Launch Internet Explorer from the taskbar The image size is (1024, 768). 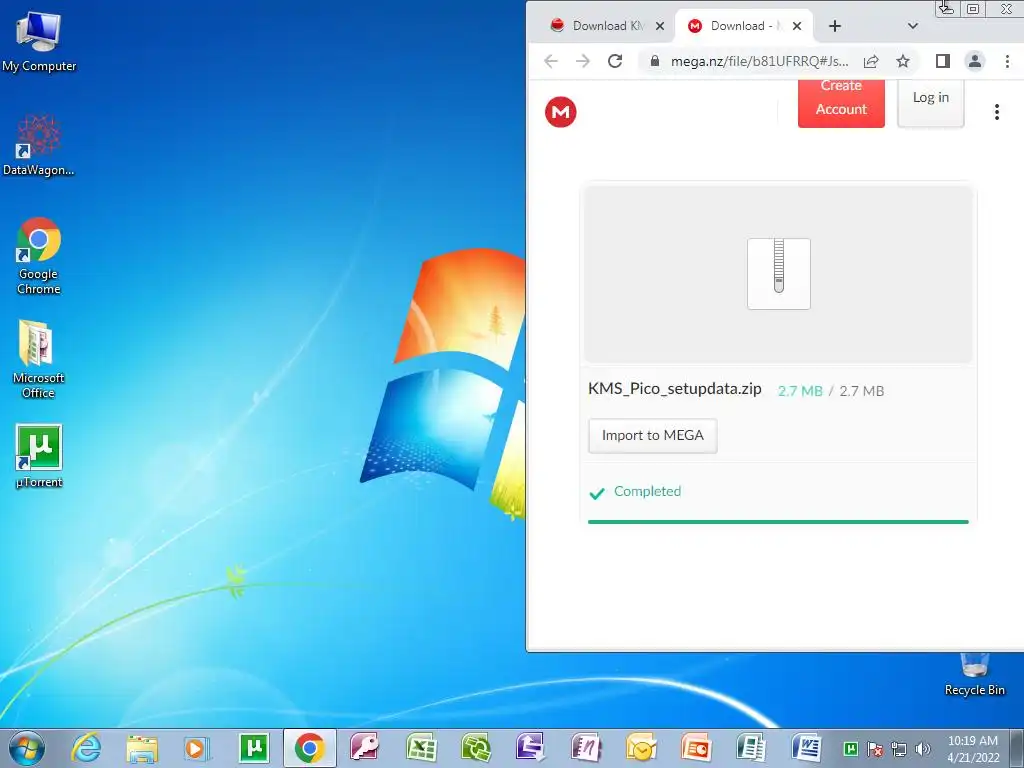[x=86, y=748]
